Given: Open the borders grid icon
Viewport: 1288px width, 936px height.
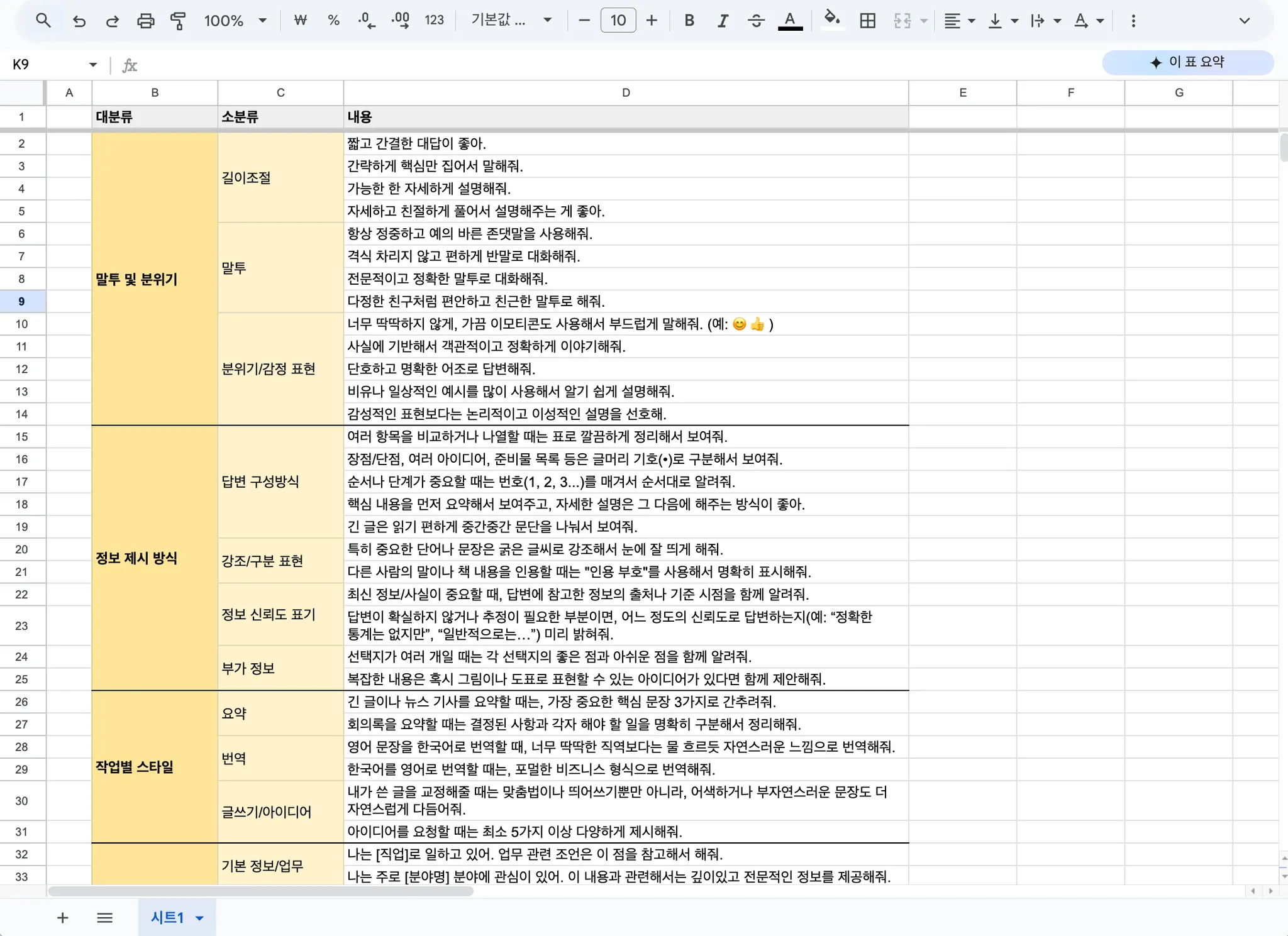Looking at the screenshot, I should point(867,21).
